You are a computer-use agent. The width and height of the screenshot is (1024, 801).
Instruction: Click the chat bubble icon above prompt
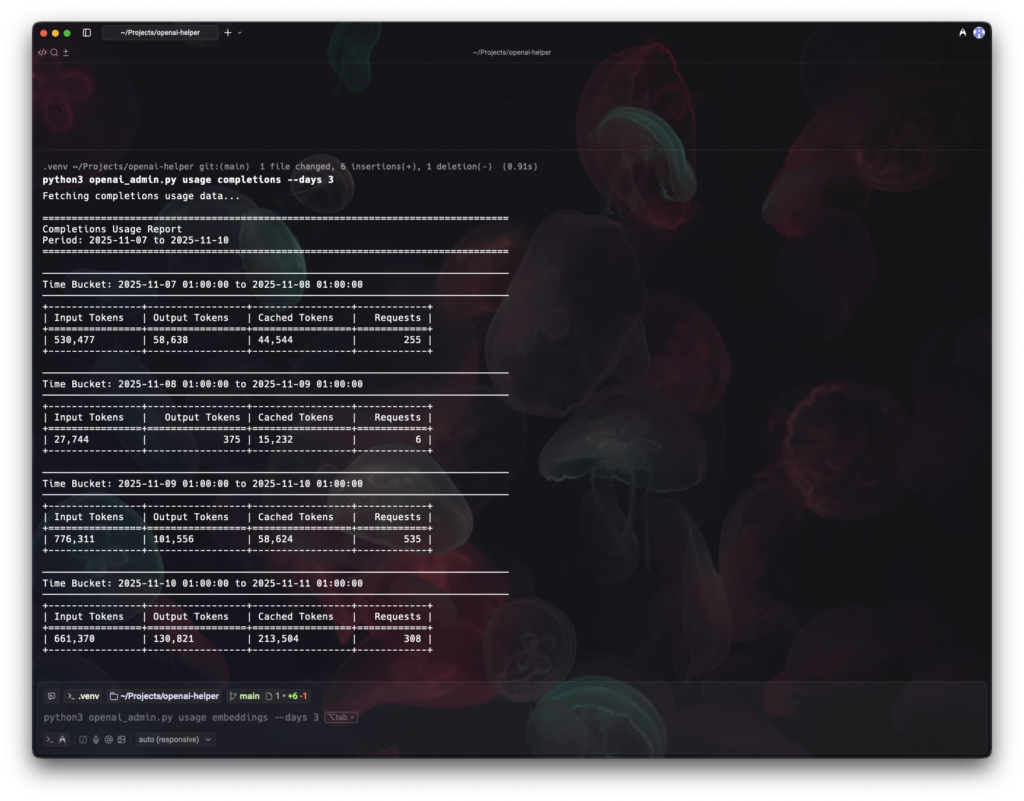[51, 696]
